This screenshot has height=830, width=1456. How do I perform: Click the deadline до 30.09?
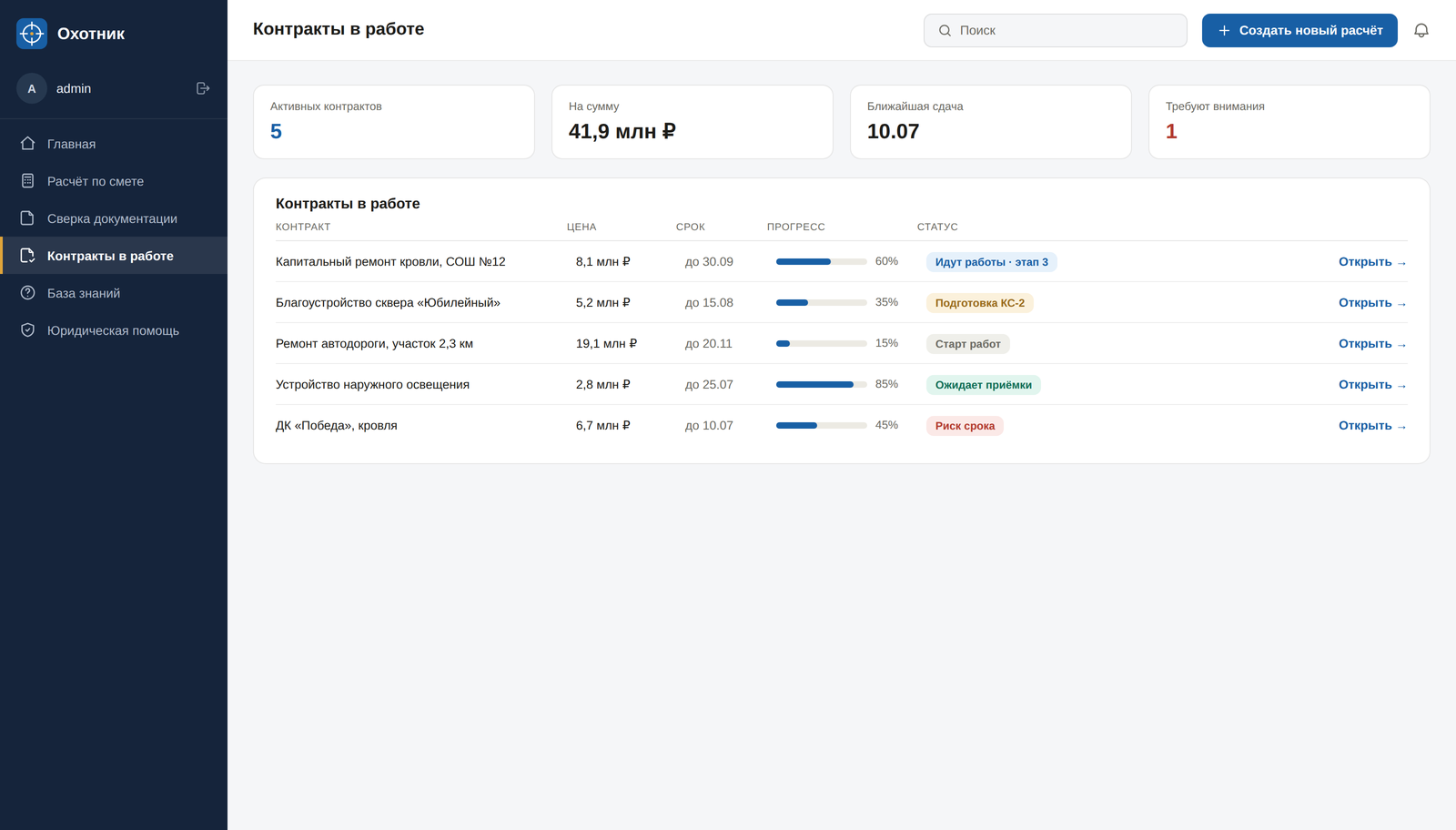(709, 261)
